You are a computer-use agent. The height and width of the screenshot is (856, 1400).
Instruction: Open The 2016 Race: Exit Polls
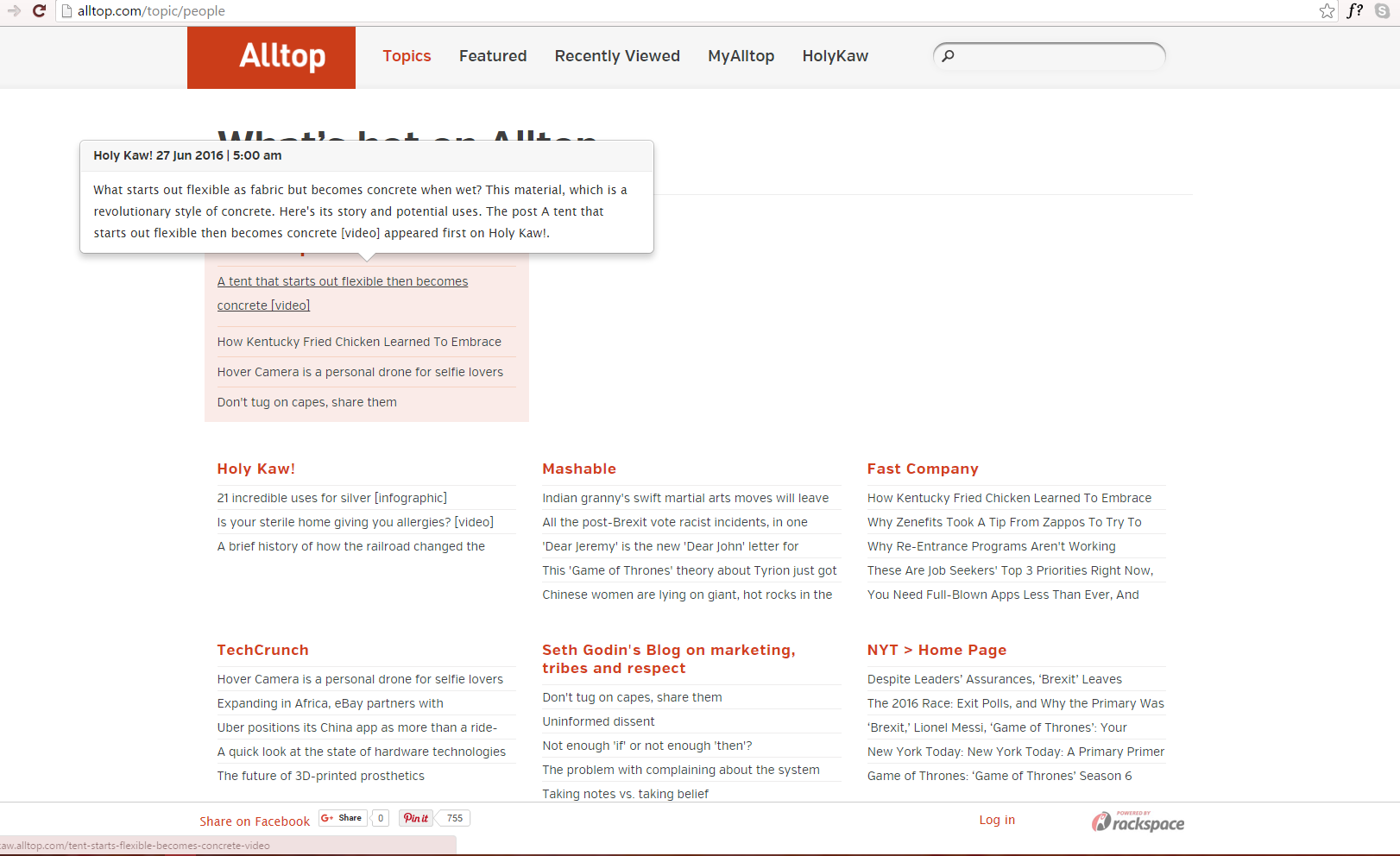(1015, 703)
